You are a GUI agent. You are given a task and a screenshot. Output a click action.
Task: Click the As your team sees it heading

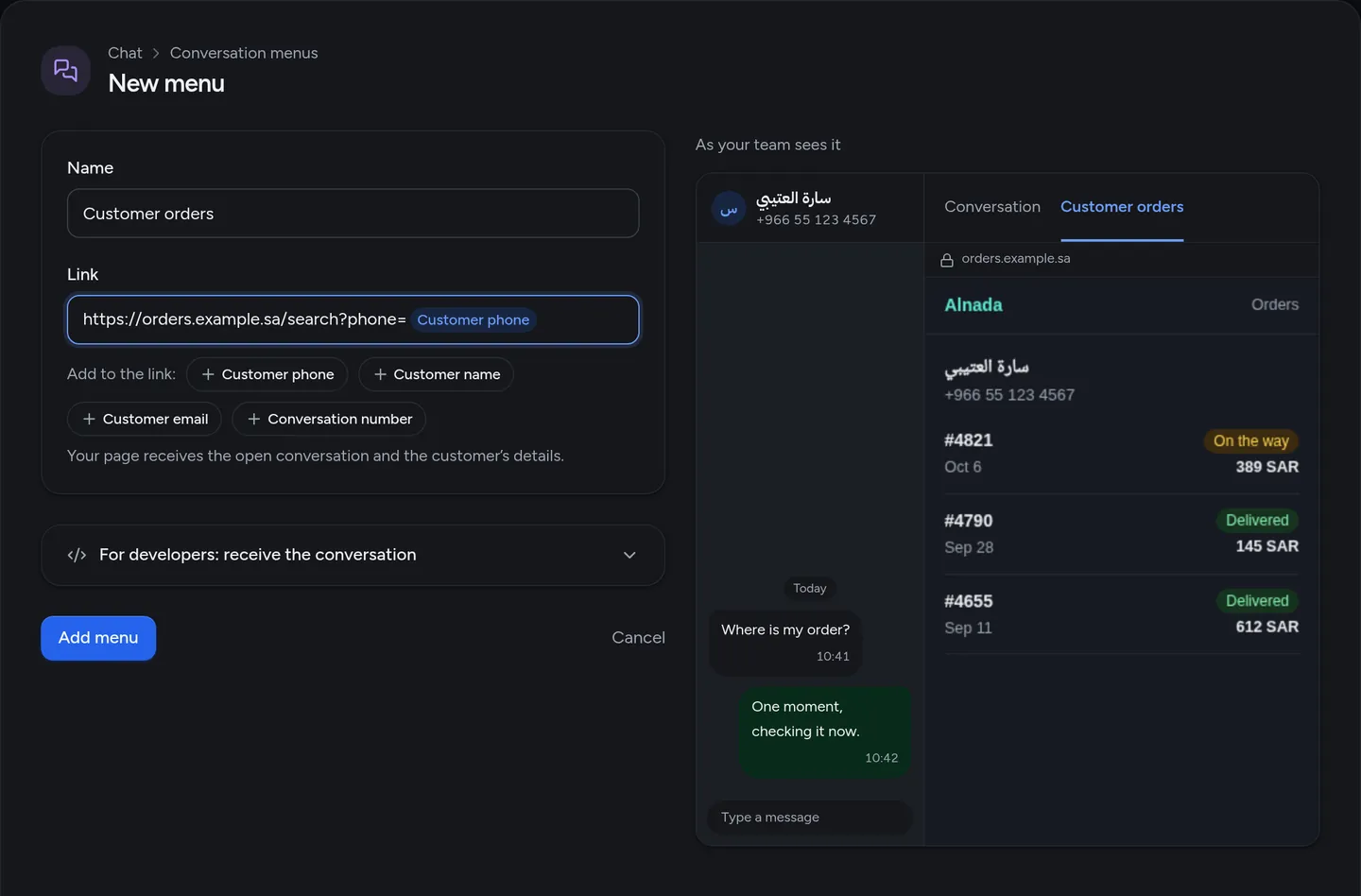coord(767,145)
